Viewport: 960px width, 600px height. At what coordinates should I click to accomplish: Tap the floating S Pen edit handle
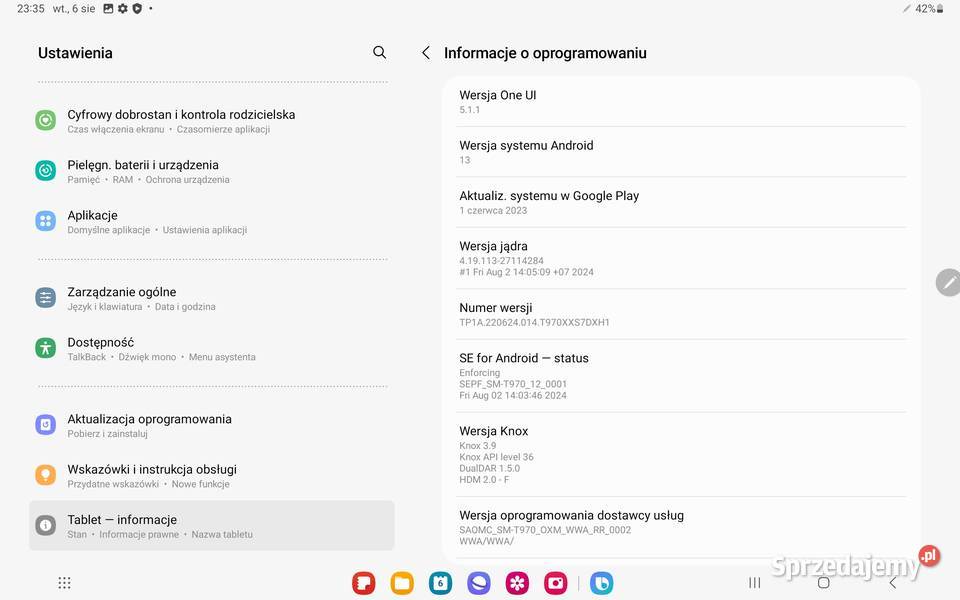coord(948,282)
